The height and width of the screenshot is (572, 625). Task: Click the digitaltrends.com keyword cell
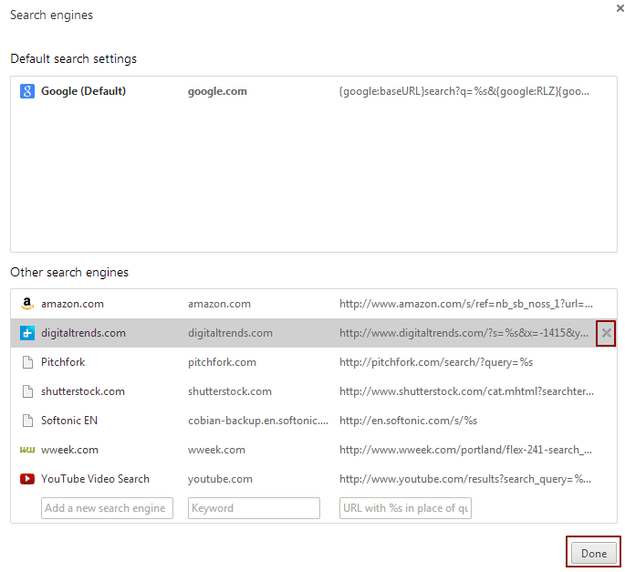pyautogui.click(x=230, y=333)
